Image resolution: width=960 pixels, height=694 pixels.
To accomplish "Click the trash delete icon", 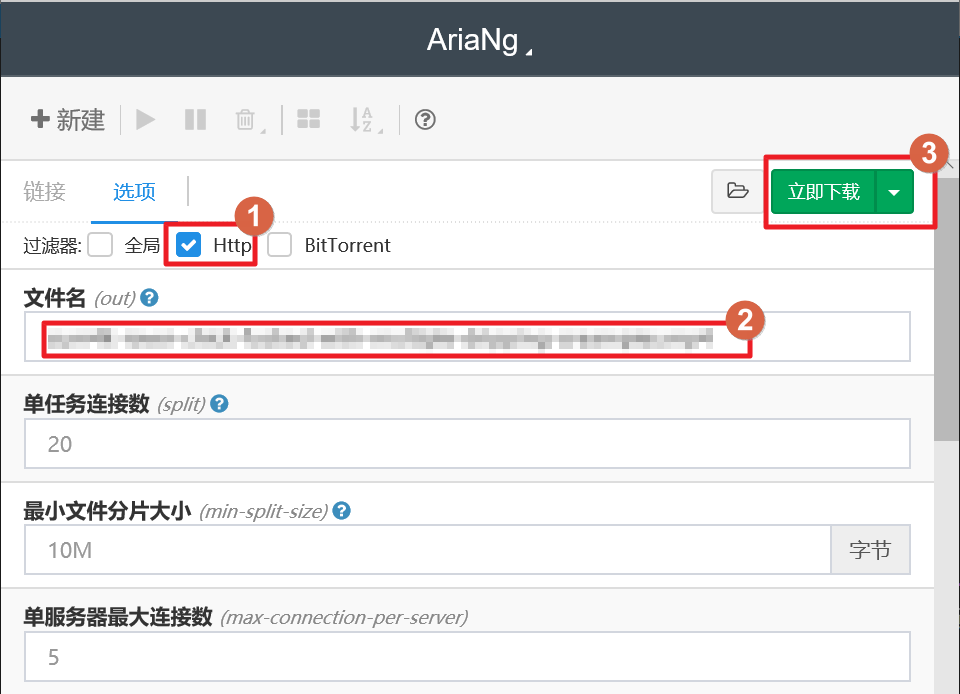I will 246,120.
